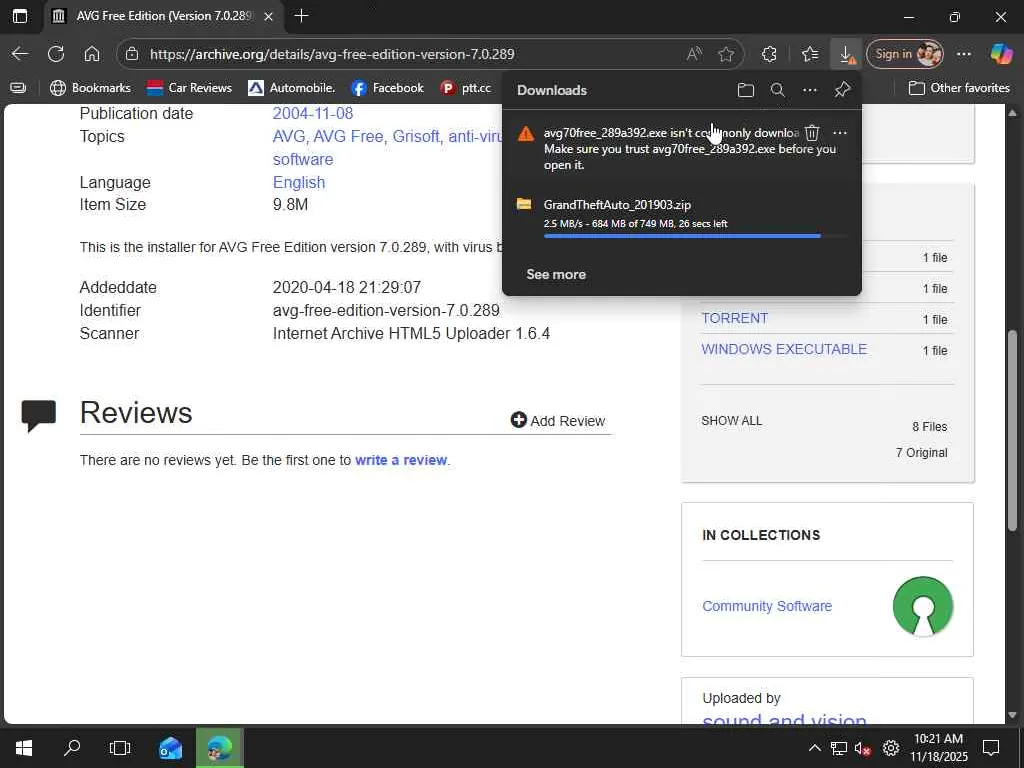Open the Windows Start menu

24,748
